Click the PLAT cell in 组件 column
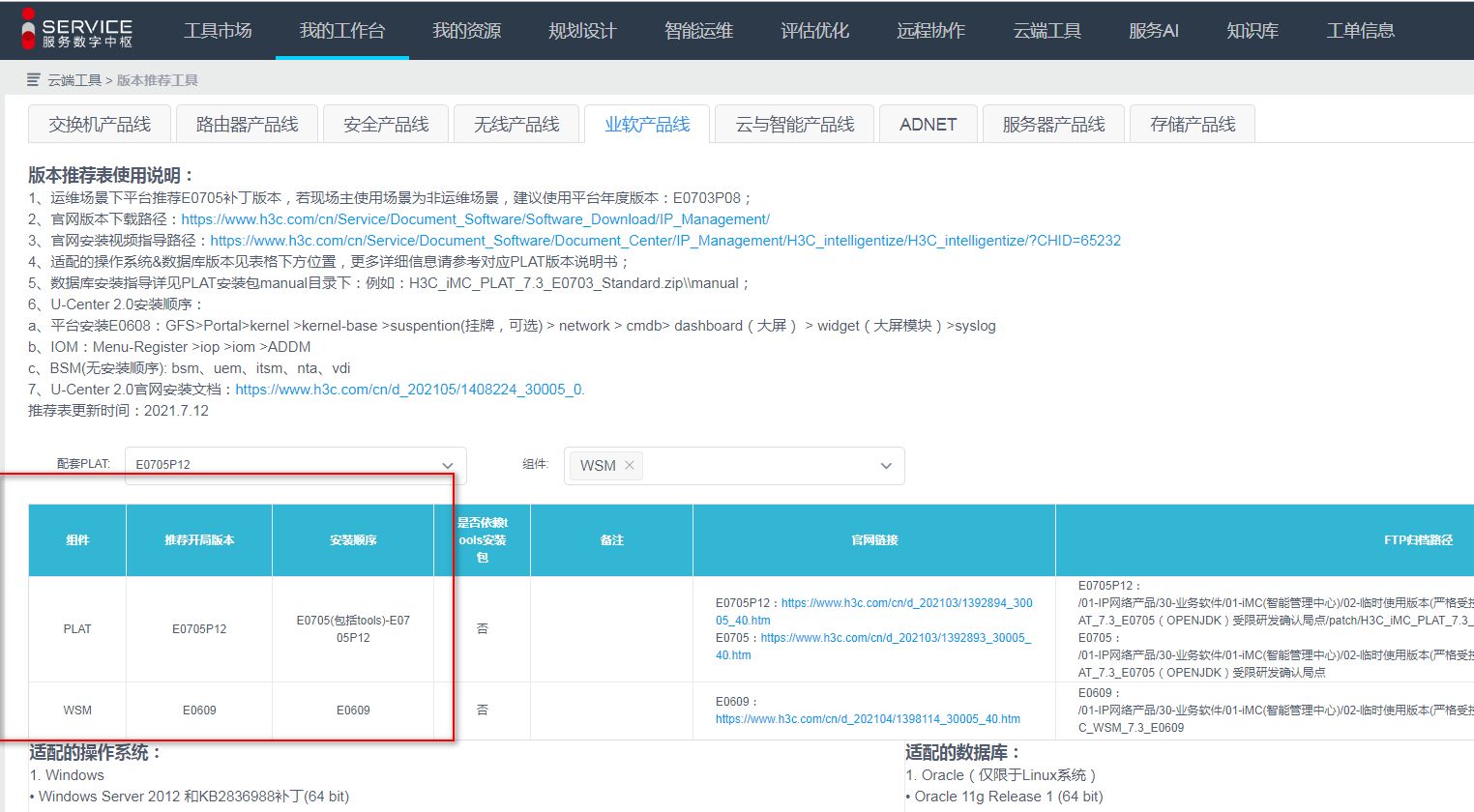The width and height of the screenshot is (1474, 812). coord(77,629)
